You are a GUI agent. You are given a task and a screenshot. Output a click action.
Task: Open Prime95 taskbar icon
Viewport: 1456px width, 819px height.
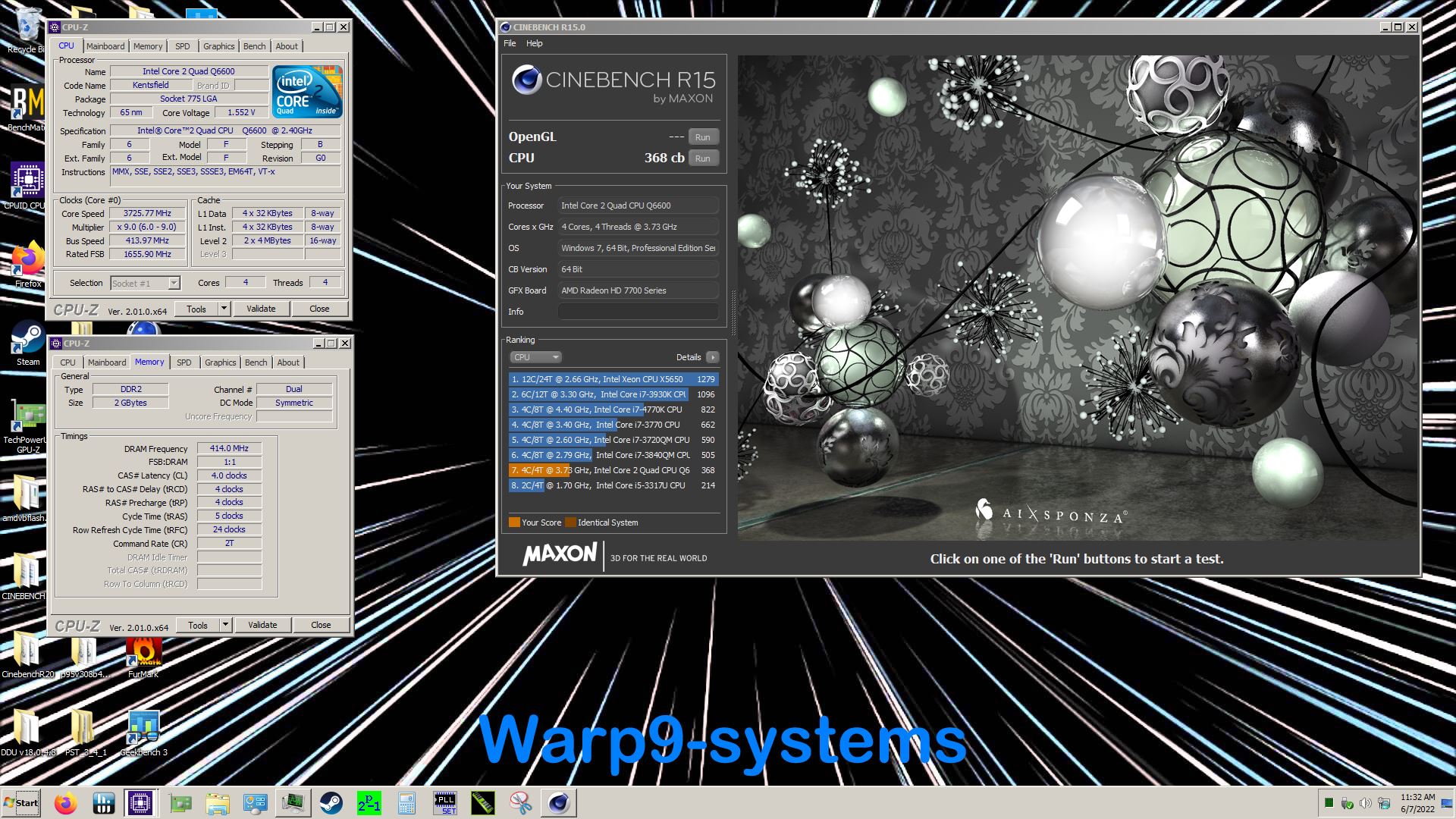[x=369, y=803]
